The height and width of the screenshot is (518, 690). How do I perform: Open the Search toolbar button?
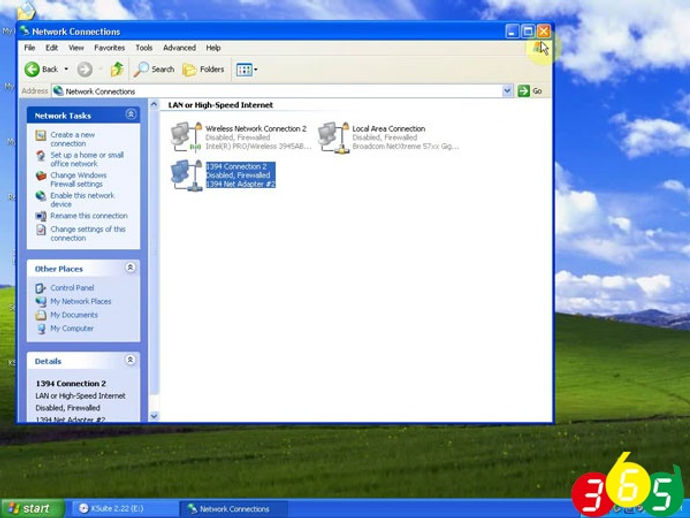click(154, 69)
